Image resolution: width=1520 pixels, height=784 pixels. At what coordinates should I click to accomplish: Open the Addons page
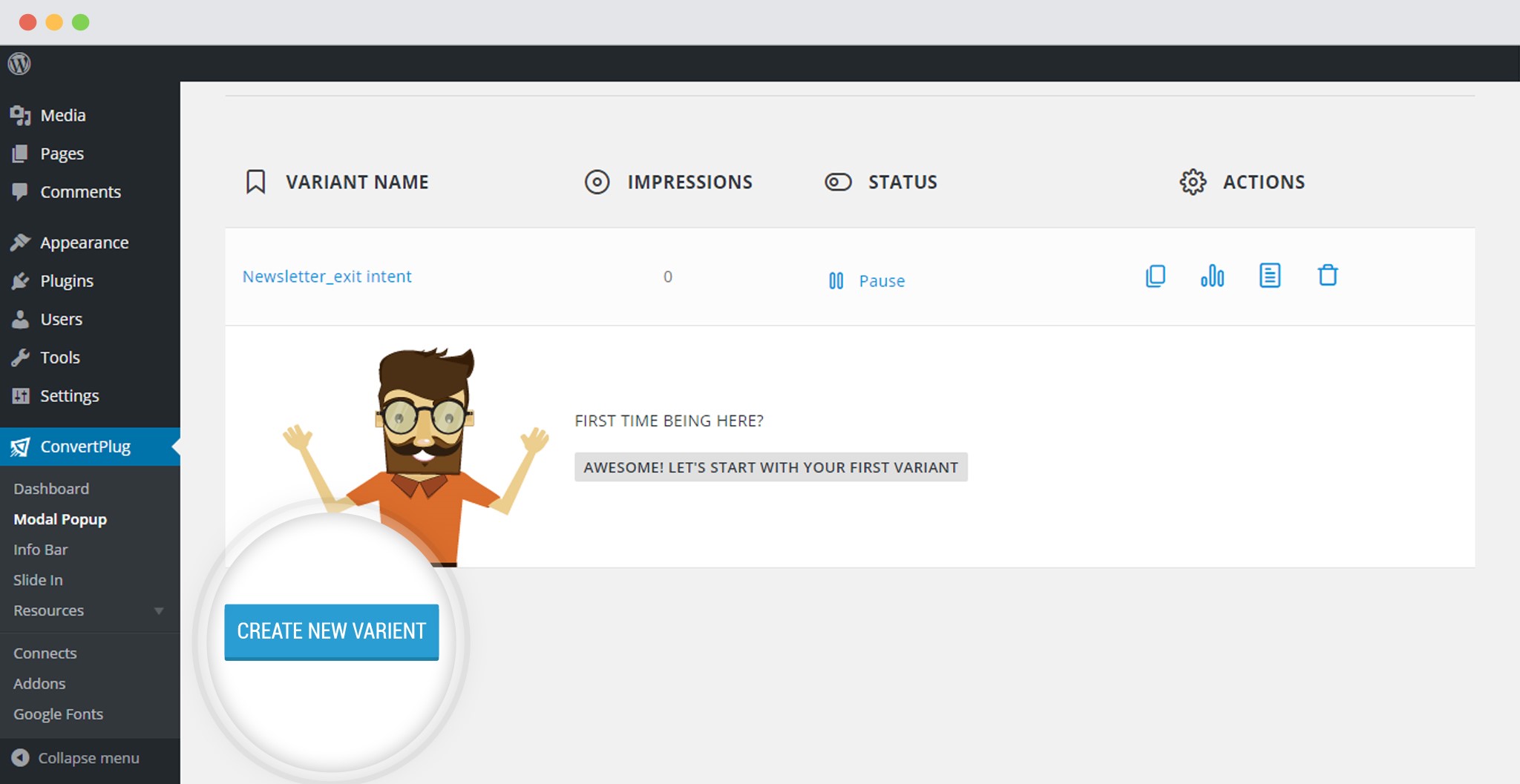click(39, 684)
